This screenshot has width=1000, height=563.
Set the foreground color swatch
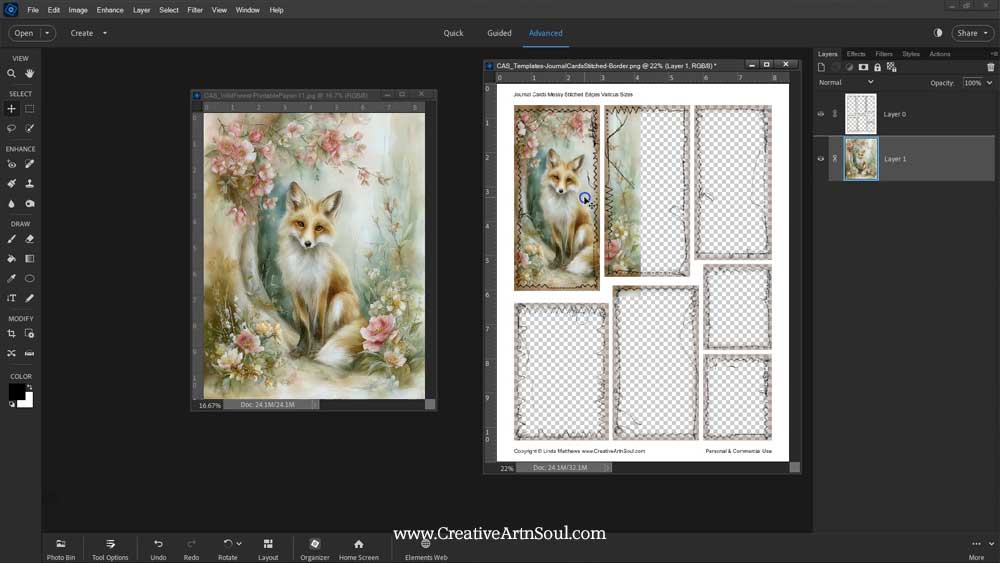(15, 391)
